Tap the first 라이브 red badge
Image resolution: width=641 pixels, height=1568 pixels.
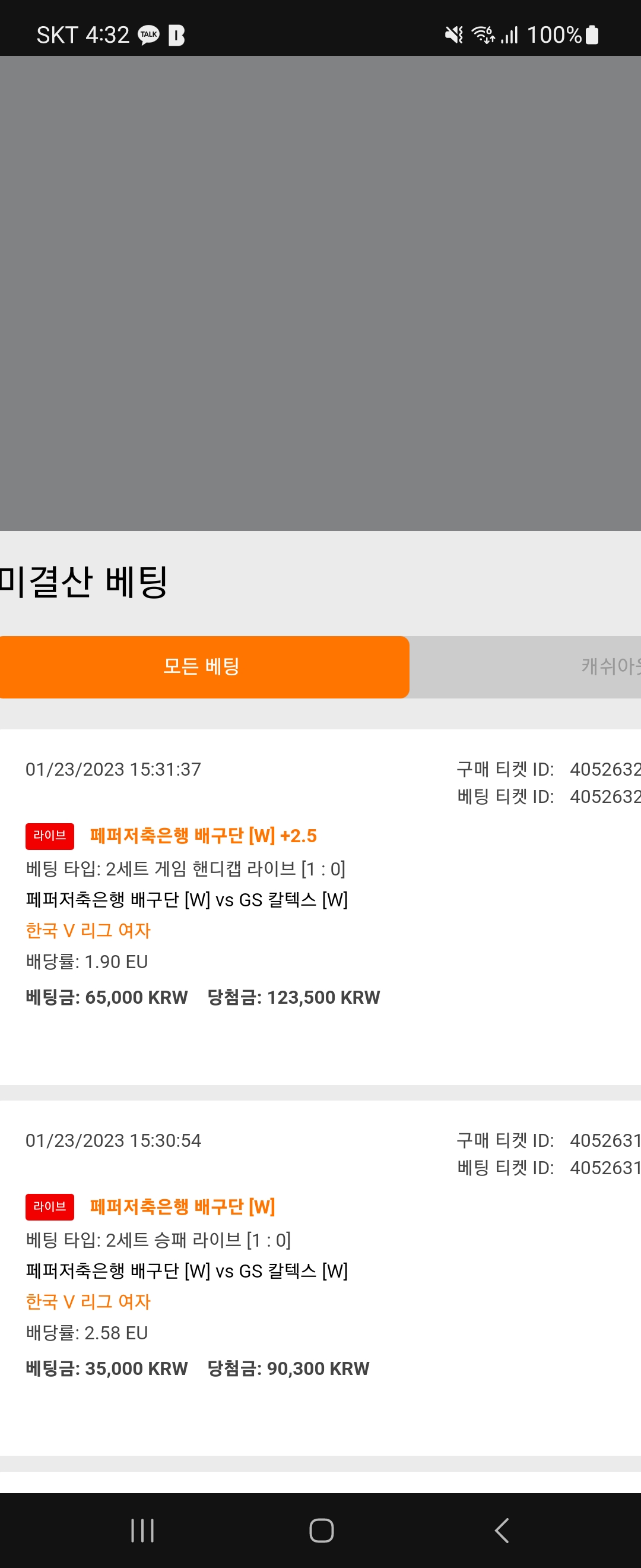point(50,836)
